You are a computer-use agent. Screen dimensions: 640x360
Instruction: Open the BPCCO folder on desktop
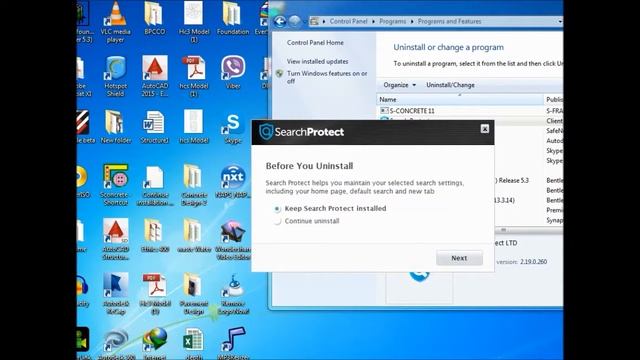coord(155,18)
